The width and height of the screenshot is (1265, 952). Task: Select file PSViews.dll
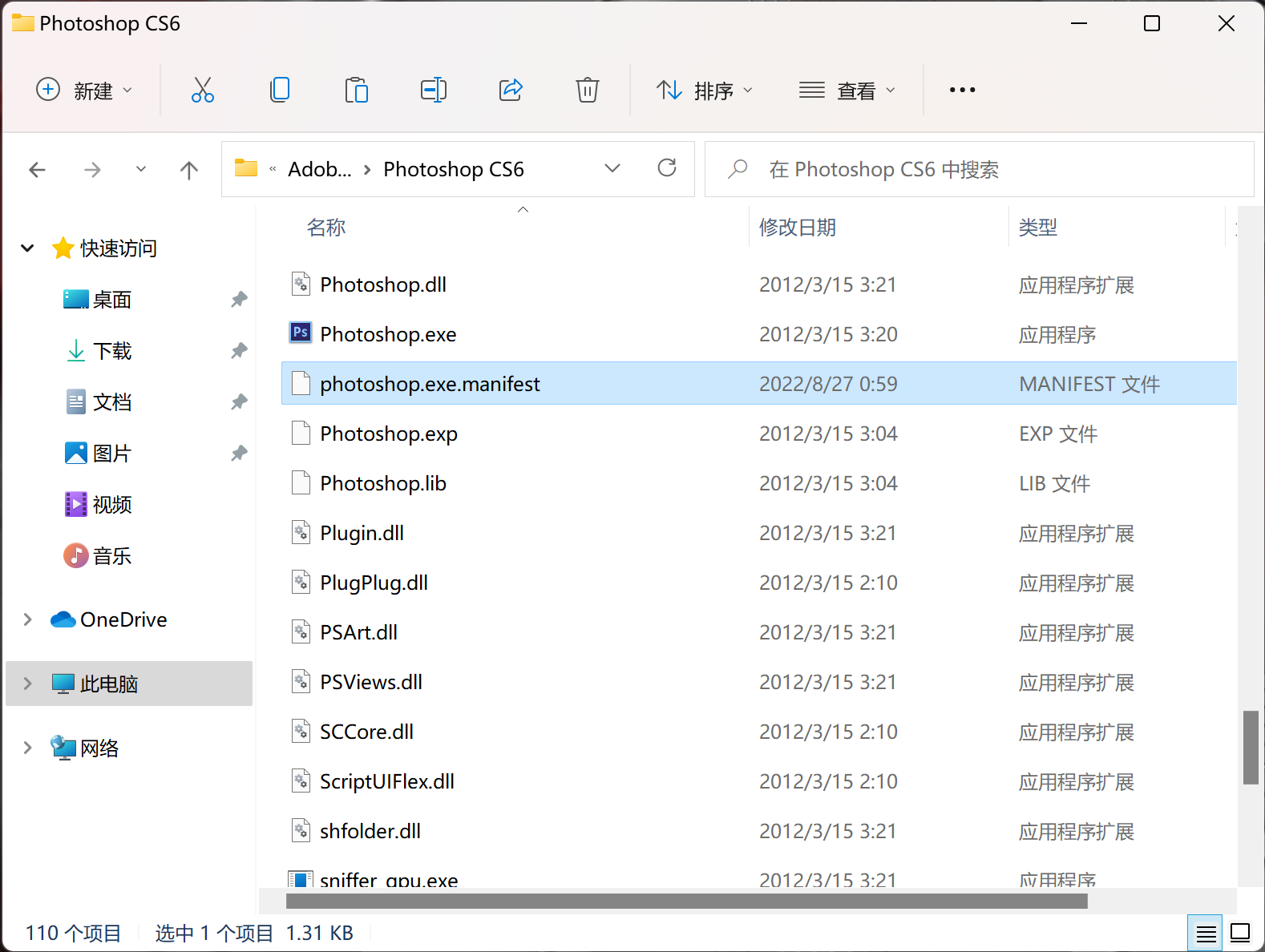371,682
